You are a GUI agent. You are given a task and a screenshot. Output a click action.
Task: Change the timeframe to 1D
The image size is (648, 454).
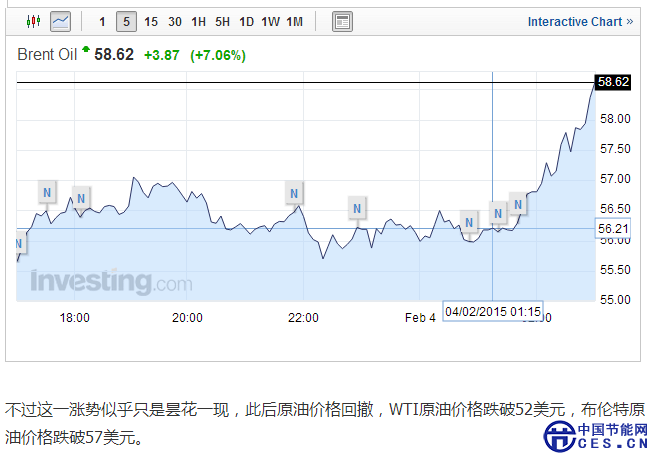click(246, 21)
